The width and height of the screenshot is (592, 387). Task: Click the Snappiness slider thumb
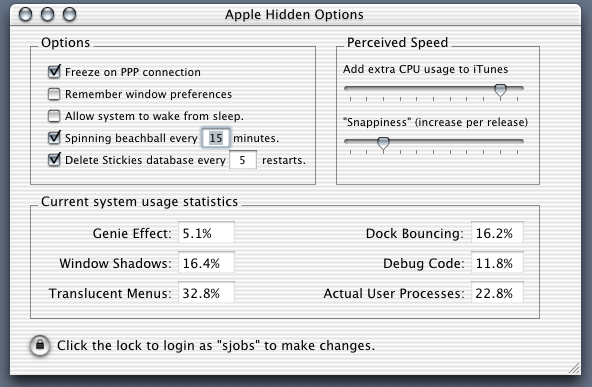coord(383,144)
